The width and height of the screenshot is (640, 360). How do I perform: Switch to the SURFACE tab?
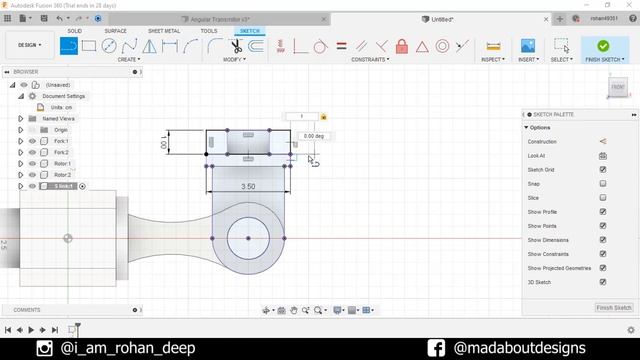click(x=116, y=31)
